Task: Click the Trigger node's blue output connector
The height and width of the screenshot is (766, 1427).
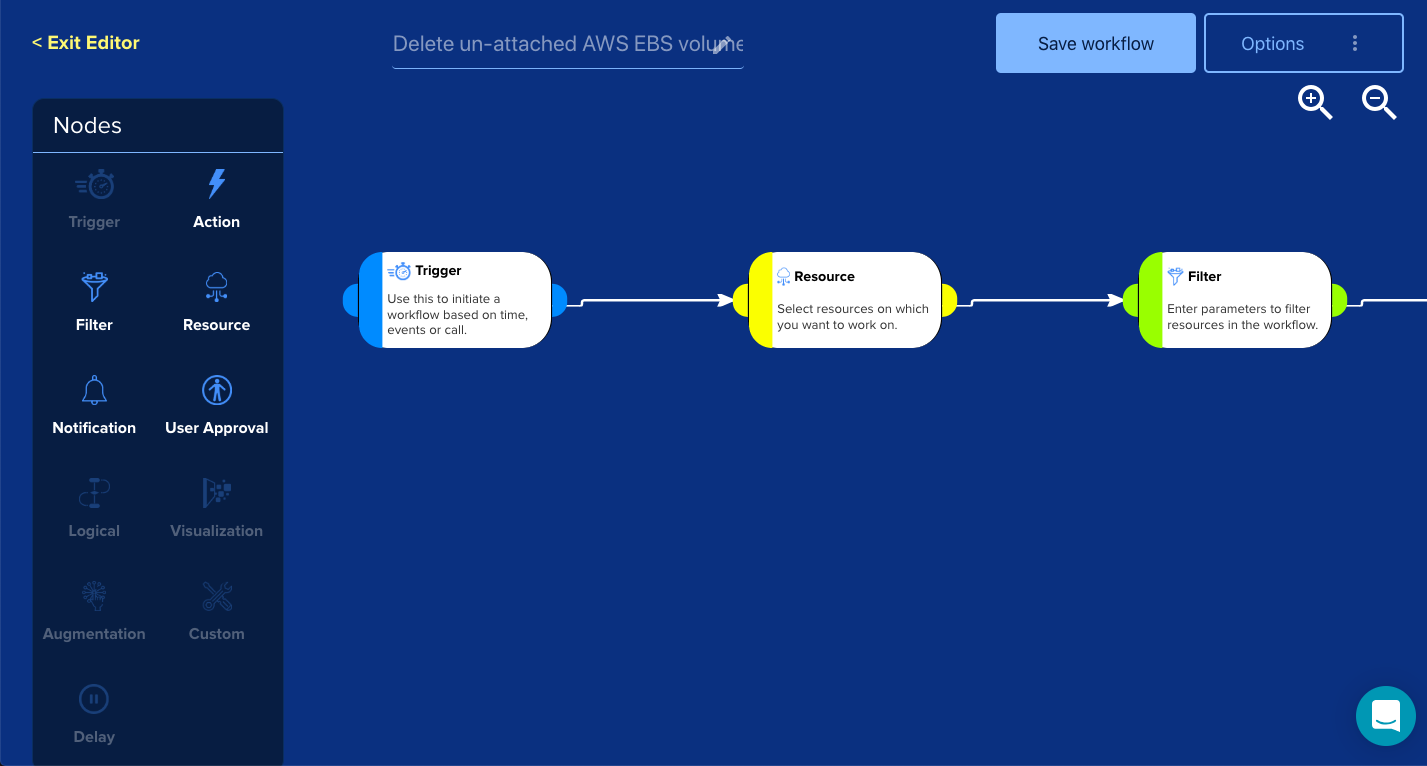Action: pos(559,300)
